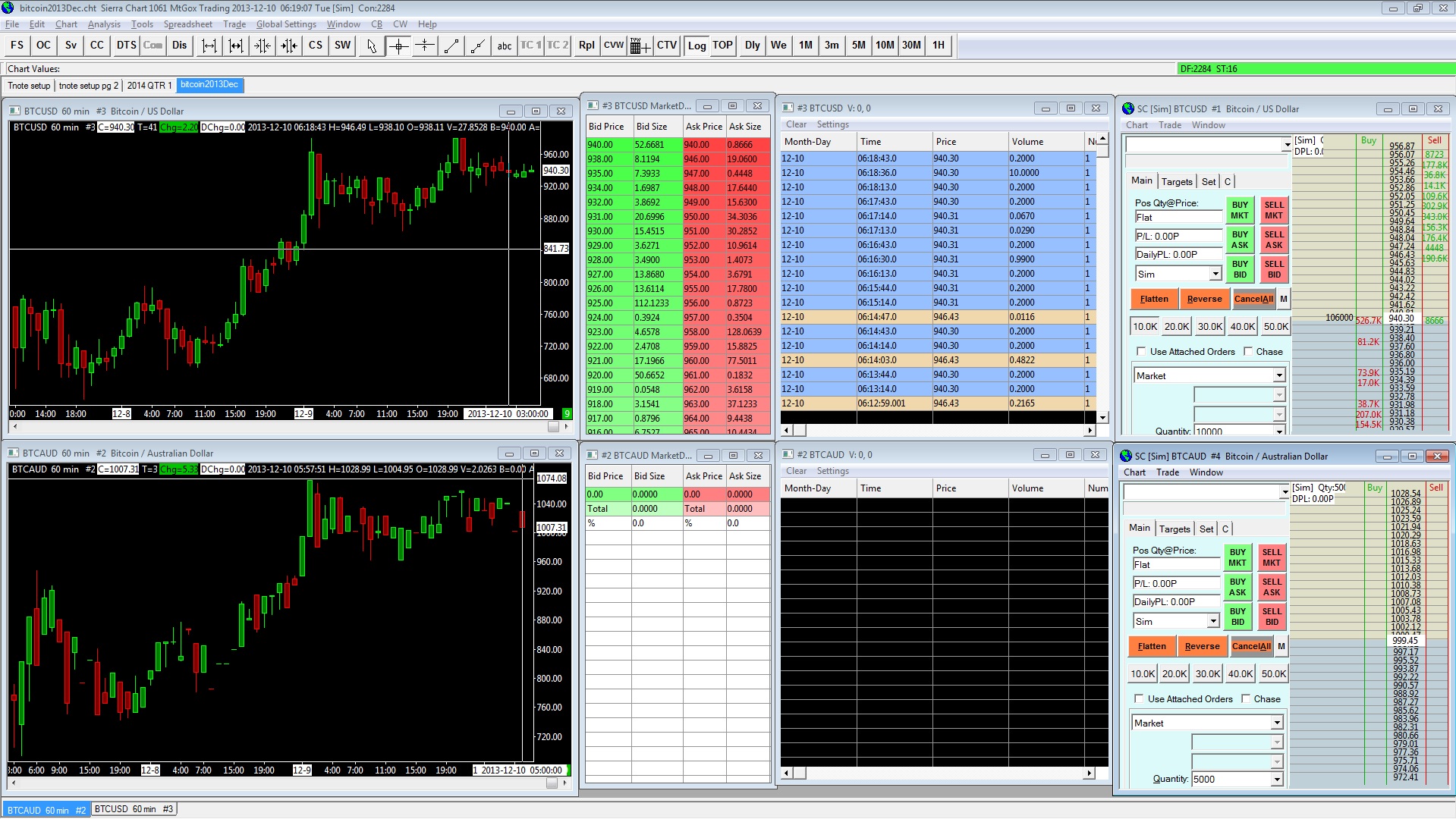1456x819 pixels.
Task: Select BTCUSD 60 min #3 bottom window tab
Action: [x=134, y=809]
